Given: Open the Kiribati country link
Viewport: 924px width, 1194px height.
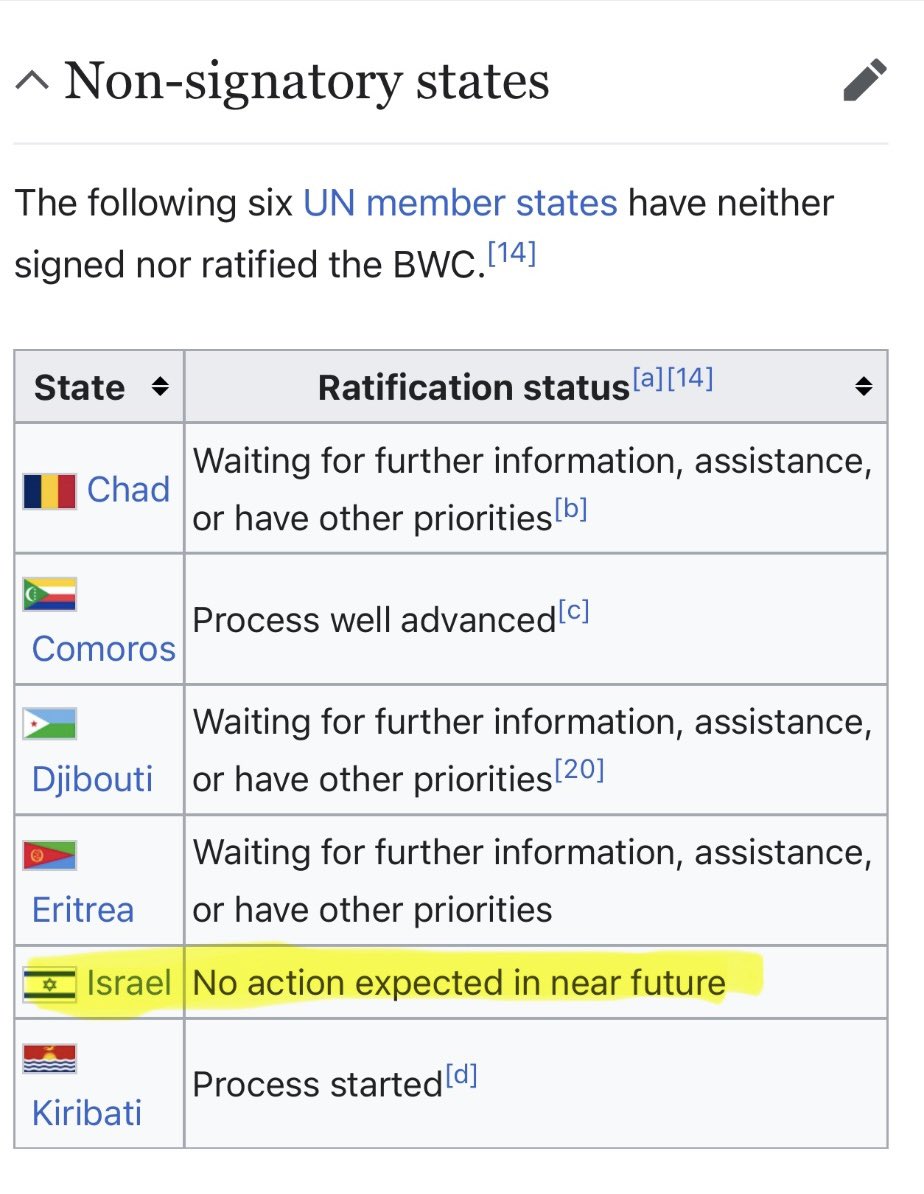Looking at the screenshot, I should (x=87, y=1113).
